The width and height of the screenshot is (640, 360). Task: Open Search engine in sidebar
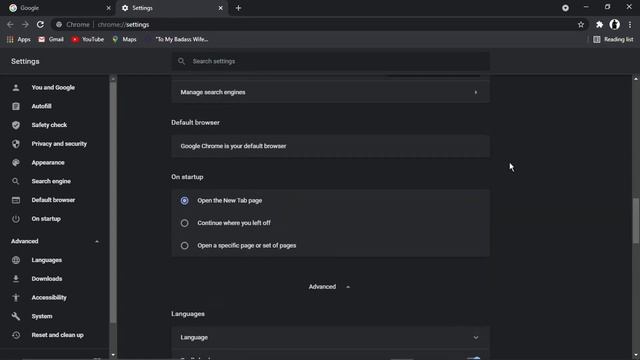coord(51,182)
